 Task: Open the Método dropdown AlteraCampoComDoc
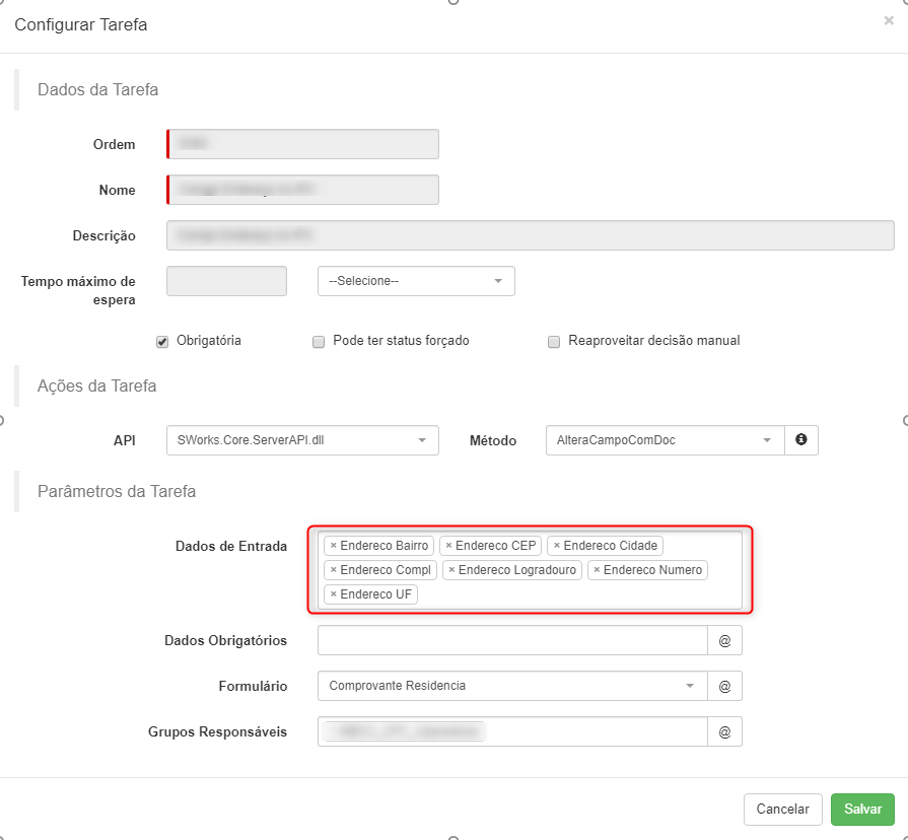(x=665, y=441)
